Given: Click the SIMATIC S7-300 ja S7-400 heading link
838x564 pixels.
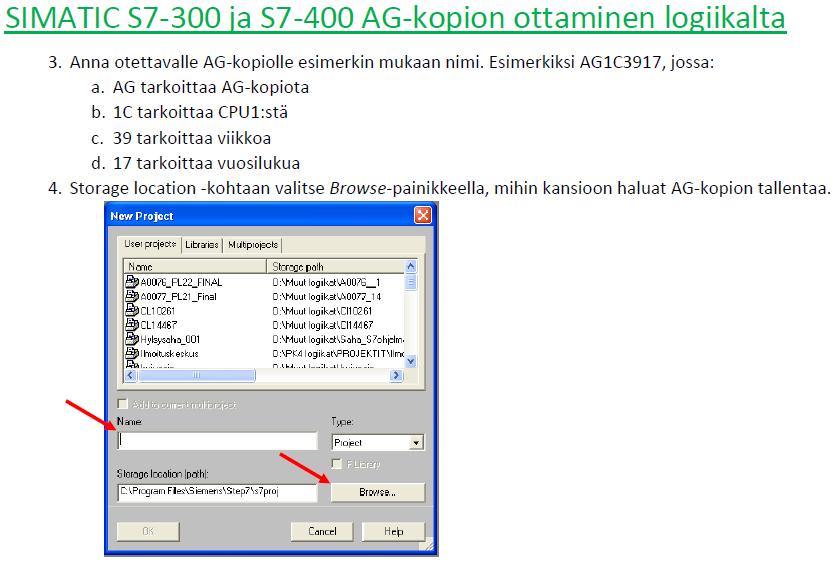Looking at the screenshot, I should tap(395, 18).
